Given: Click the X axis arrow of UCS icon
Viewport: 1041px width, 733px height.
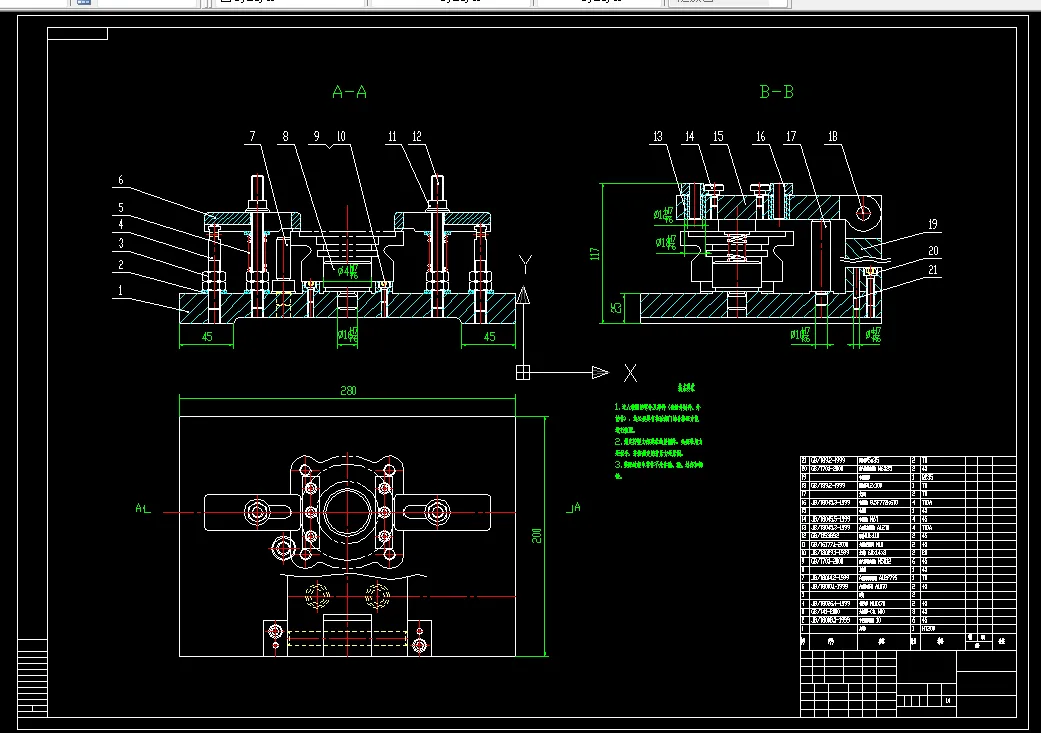Looking at the screenshot, I should point(599,373).
